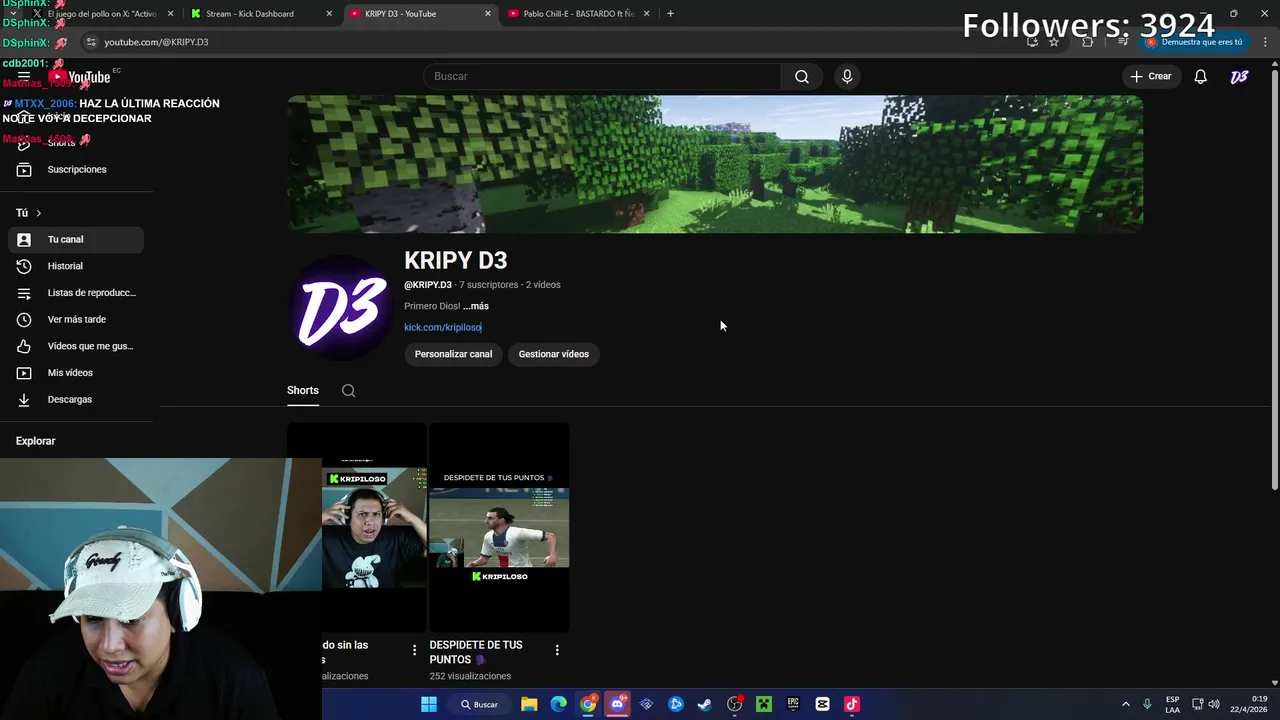The image size is (1280, 720).
Task: Launch Microsoft Edge from the taskbar
Action: (558, 704)
